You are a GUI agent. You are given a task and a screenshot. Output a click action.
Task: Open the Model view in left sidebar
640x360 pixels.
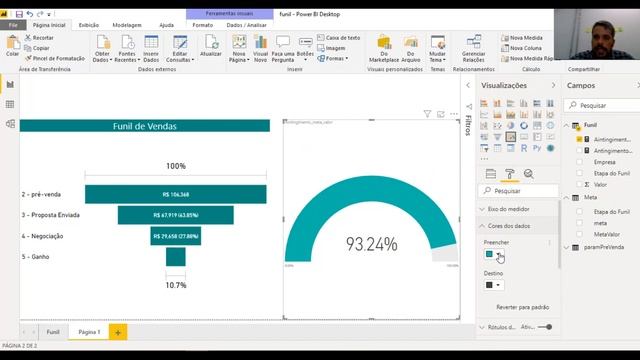pyautogui.click(x=10, y=124)
